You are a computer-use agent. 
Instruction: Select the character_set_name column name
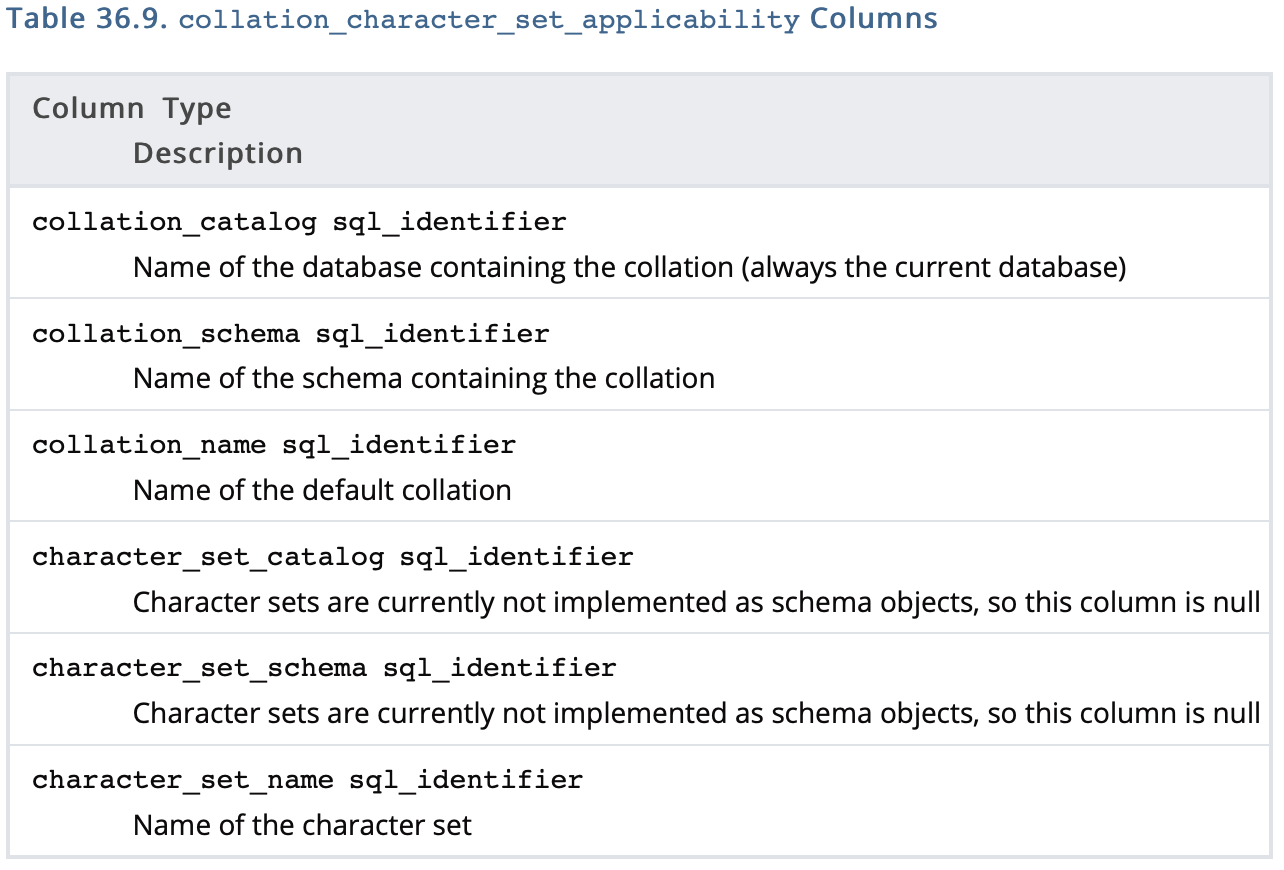tap(182, 780)
